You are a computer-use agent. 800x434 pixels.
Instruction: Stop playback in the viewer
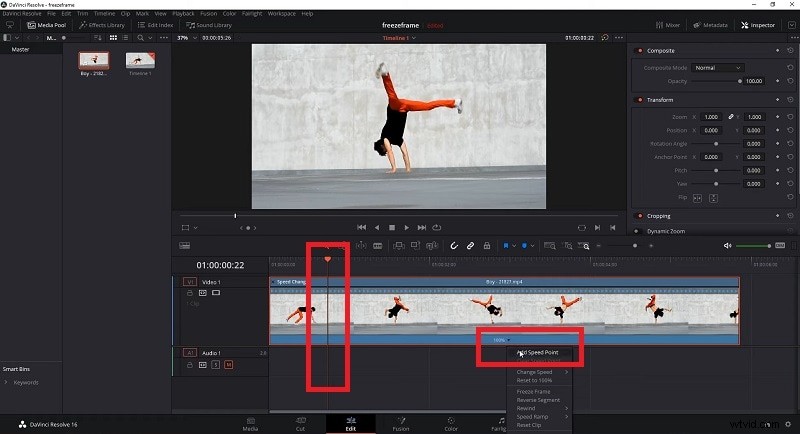392,227
